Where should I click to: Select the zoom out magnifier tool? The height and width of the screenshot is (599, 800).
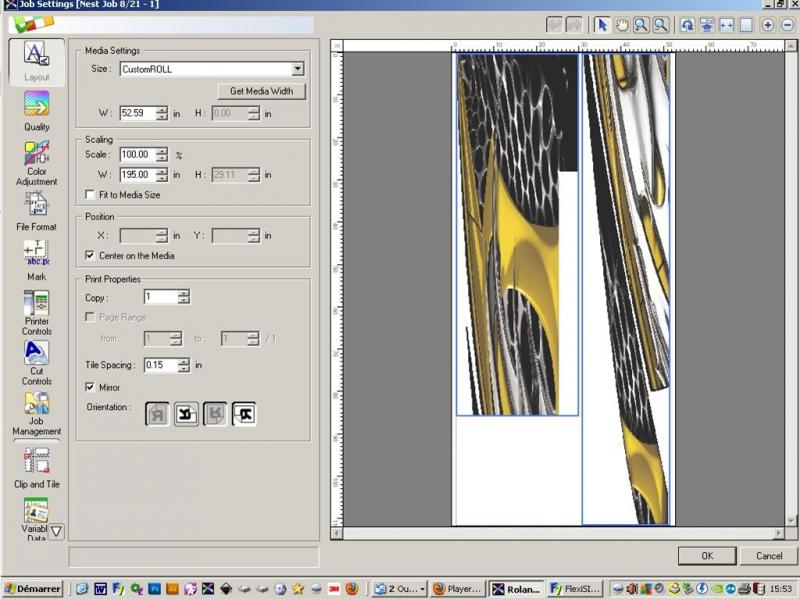click(x=661, y=24)
